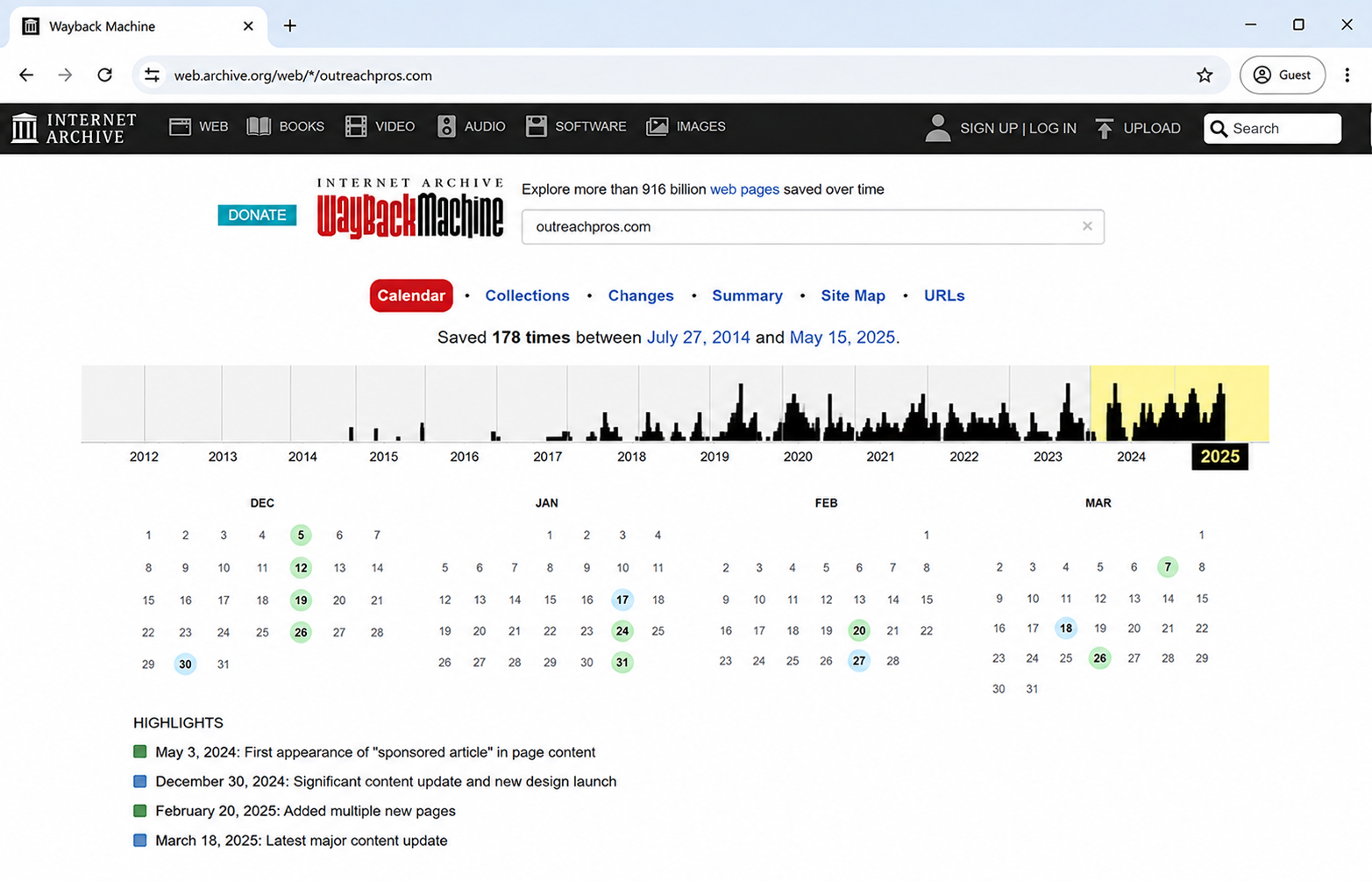Click the user avatar icon beside Sign Up

tap(937, 128)
